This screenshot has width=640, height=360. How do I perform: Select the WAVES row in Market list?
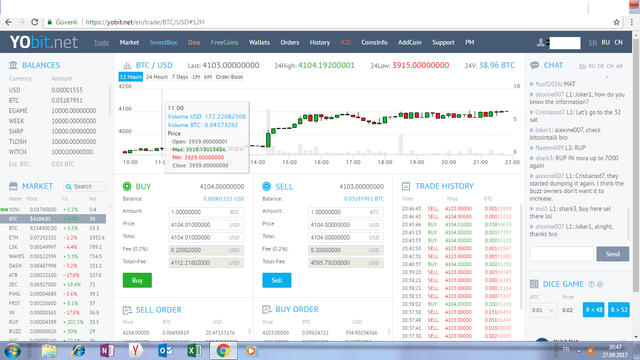tap(57, 256)
